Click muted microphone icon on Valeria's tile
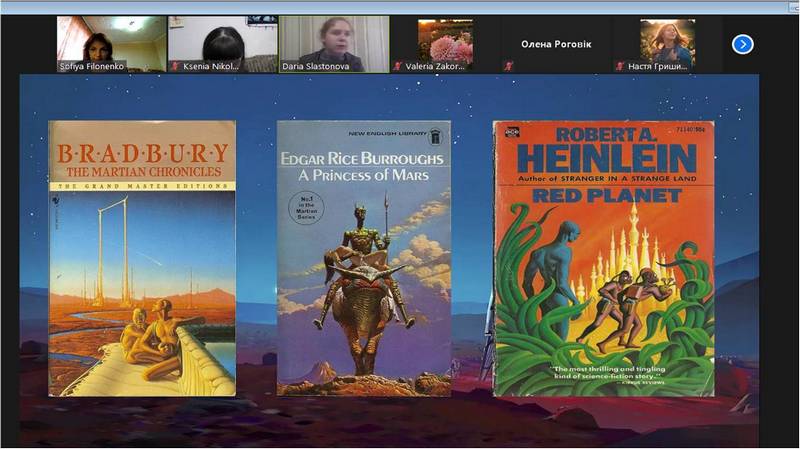The width and height of the screenshot is (800, 449). (397, 66)
